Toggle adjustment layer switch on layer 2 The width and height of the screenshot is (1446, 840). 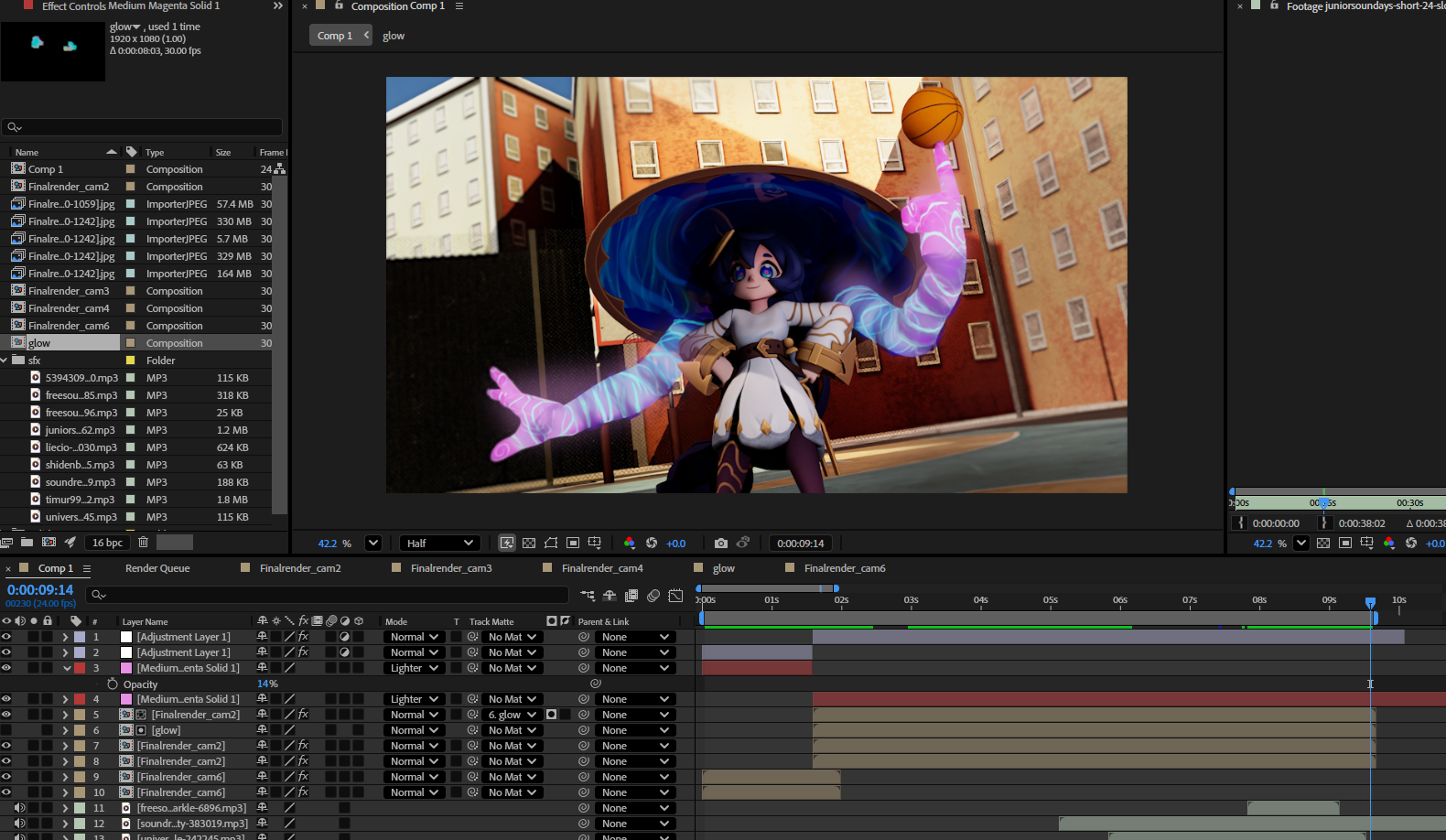point(345,652)
